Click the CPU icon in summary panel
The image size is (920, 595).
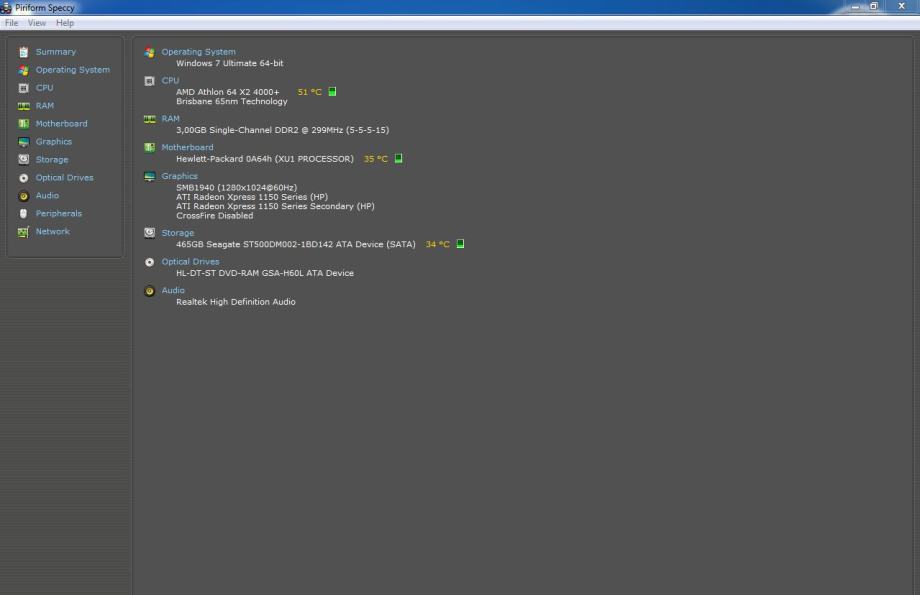tap(150, 81)
